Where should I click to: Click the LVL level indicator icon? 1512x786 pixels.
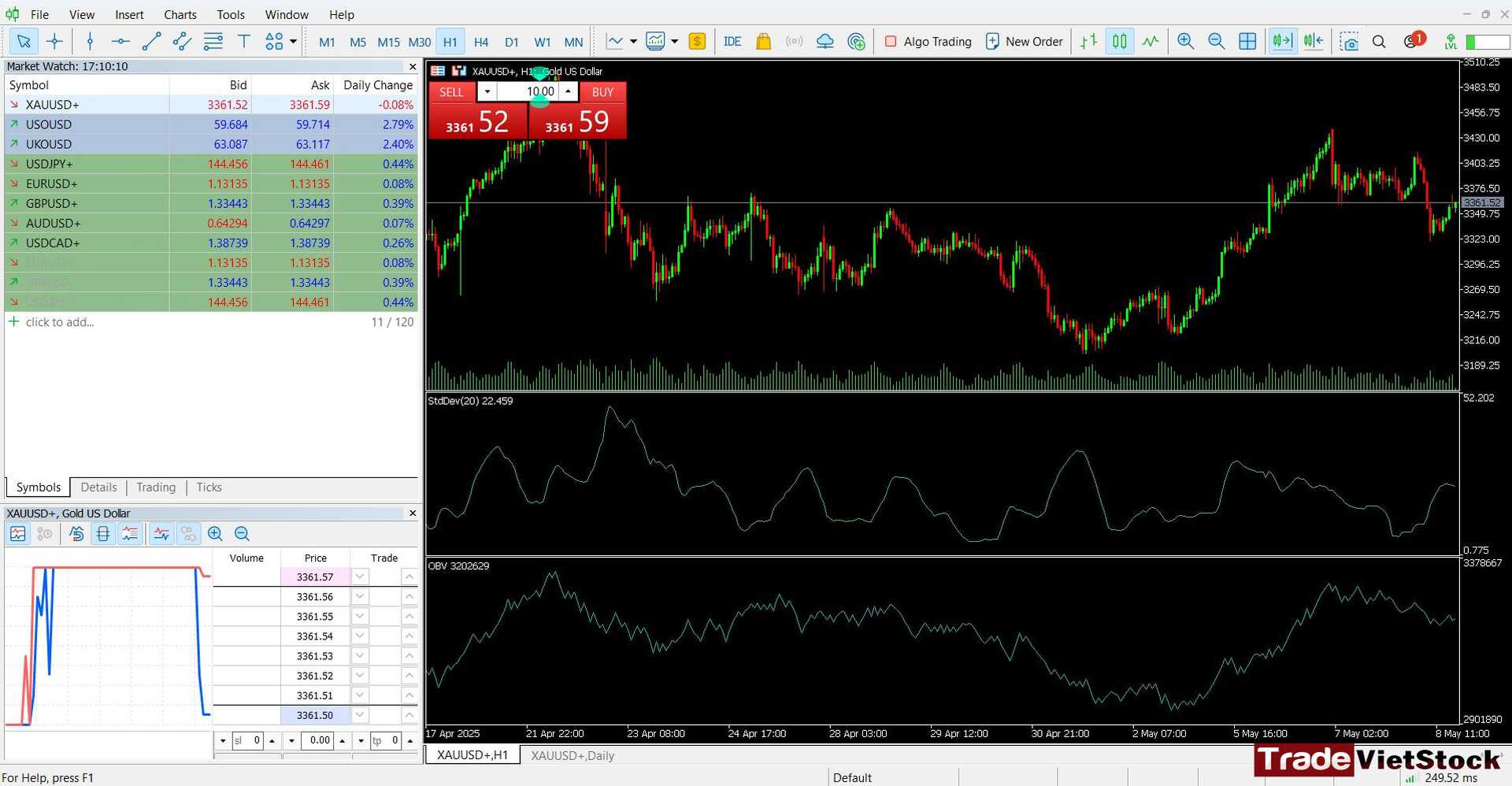pos(1451,41)
